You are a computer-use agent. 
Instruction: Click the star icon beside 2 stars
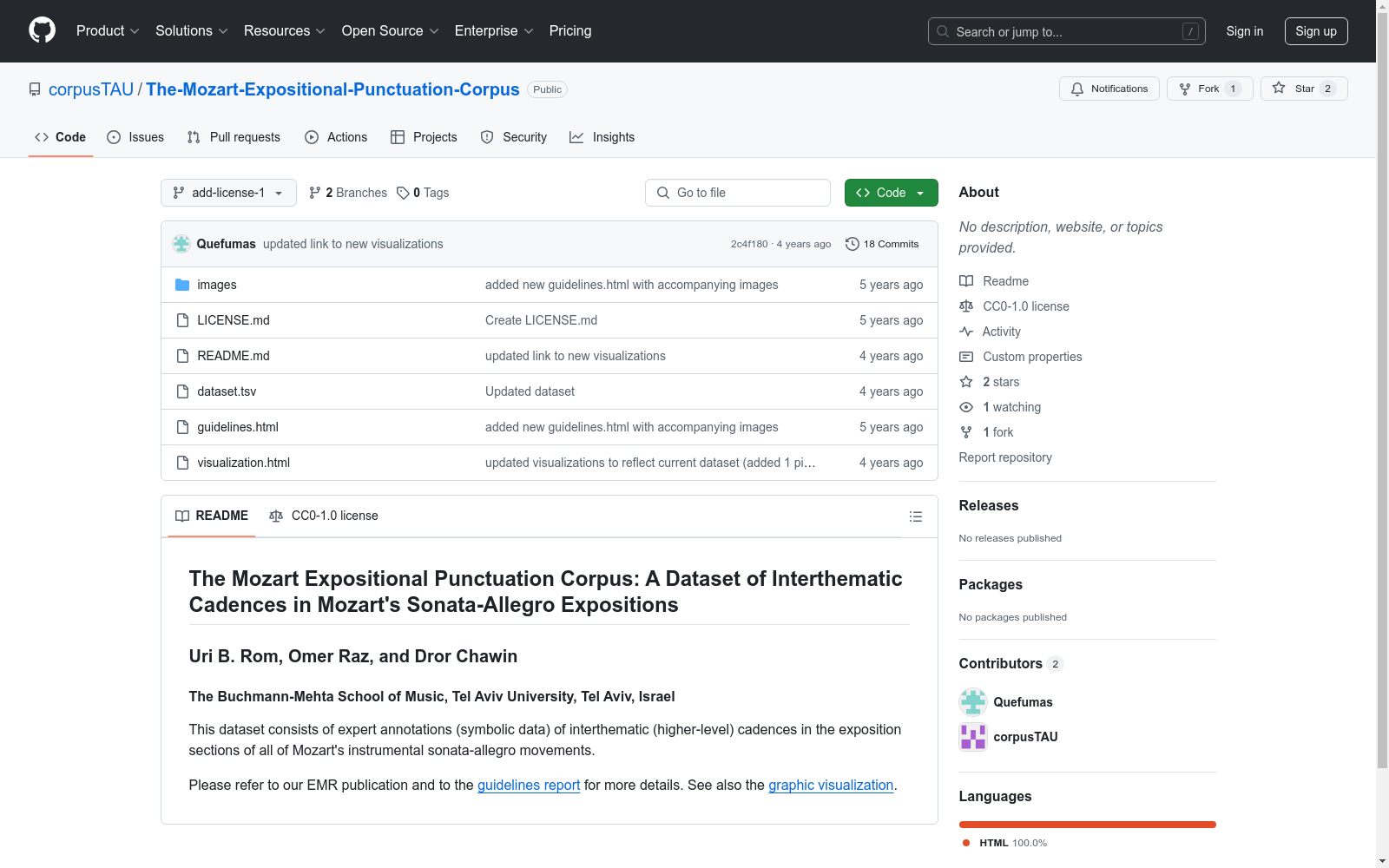(x=966, y=382)
